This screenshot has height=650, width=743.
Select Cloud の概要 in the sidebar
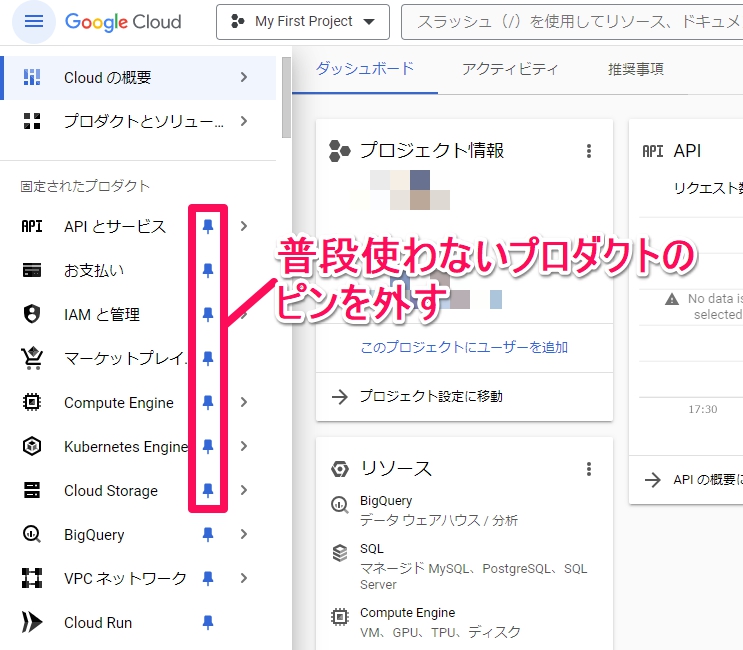coord(138,78)
